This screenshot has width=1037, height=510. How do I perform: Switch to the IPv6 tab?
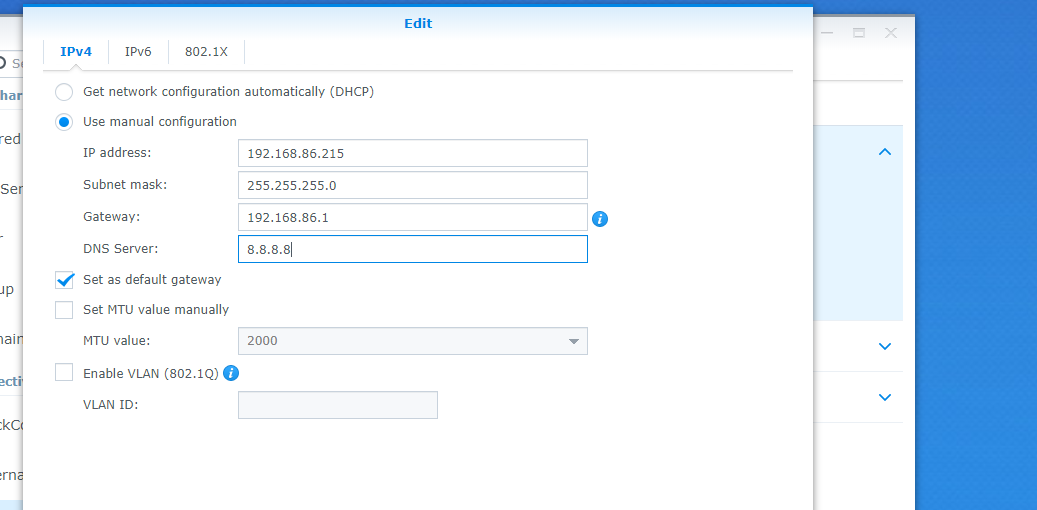pos(138,51)
